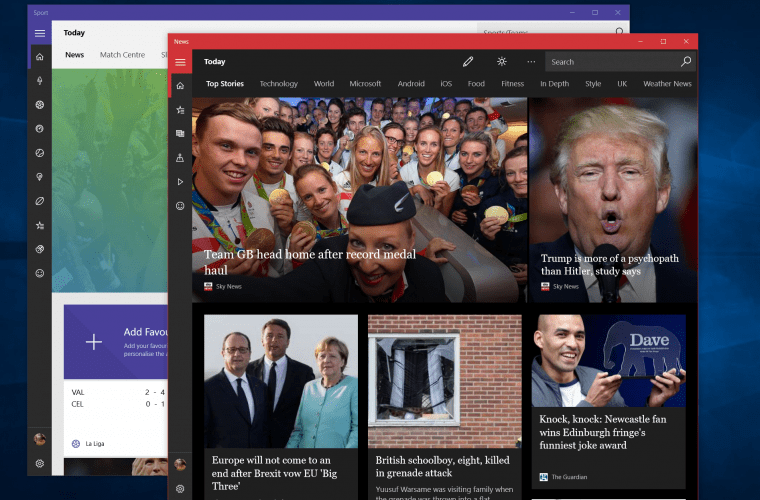Viewport: 760px width, 500px height.
Task: Click the magnifier search icon in News
Action: (x=686, y=62)
